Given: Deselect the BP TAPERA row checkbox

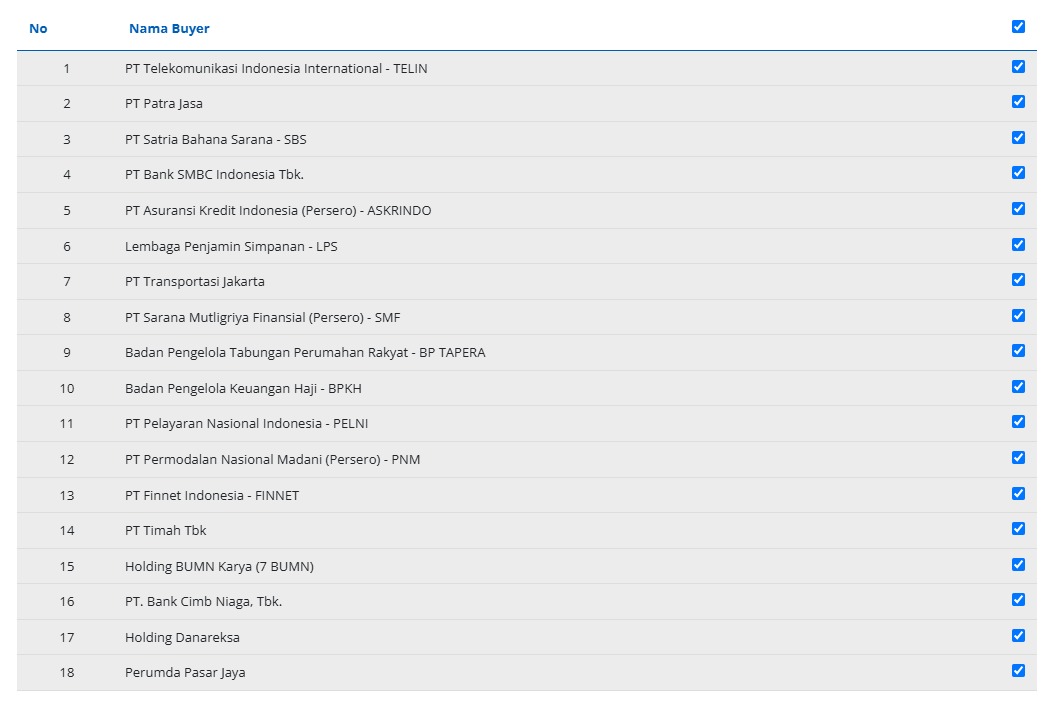Looking at the screenshot, I should coord(1018,351).
